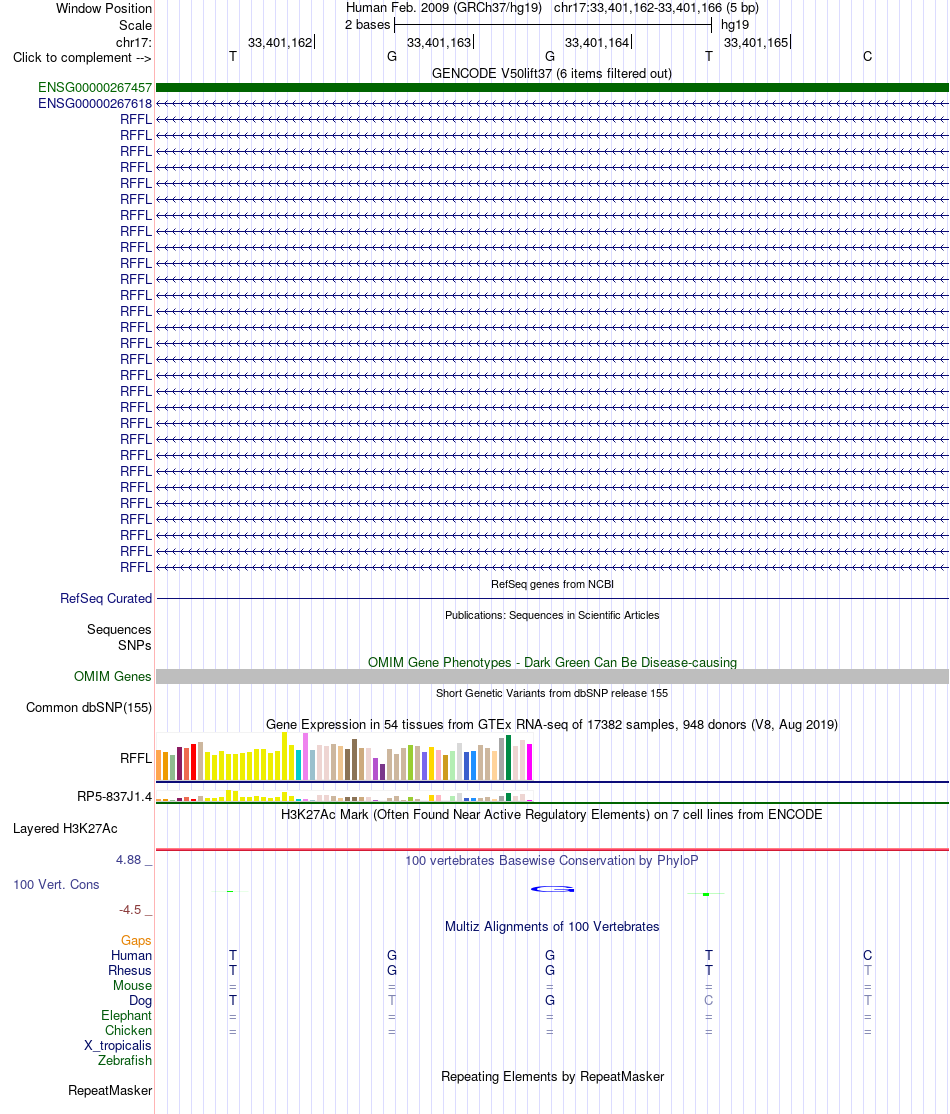The image size is (950, 1114).
Task: Click the -4.5 PhyloP lower scale value
Action: pos(130,909)
